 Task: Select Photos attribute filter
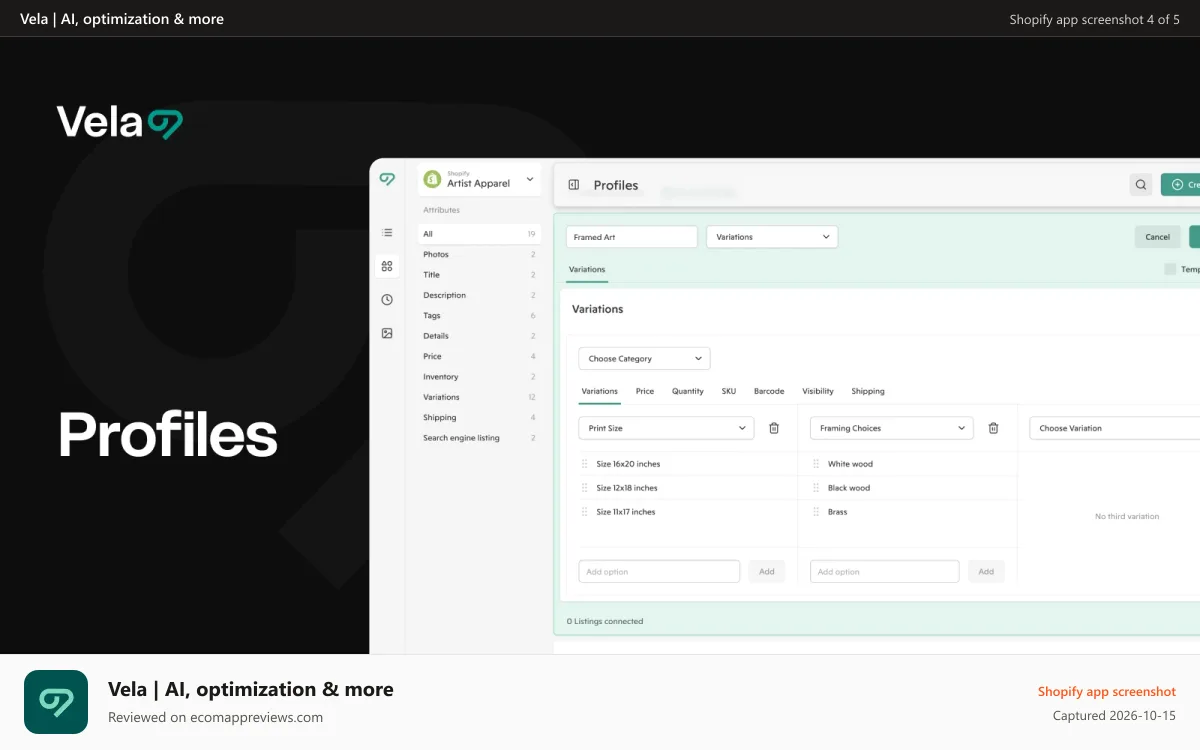[x=479, y=254]
